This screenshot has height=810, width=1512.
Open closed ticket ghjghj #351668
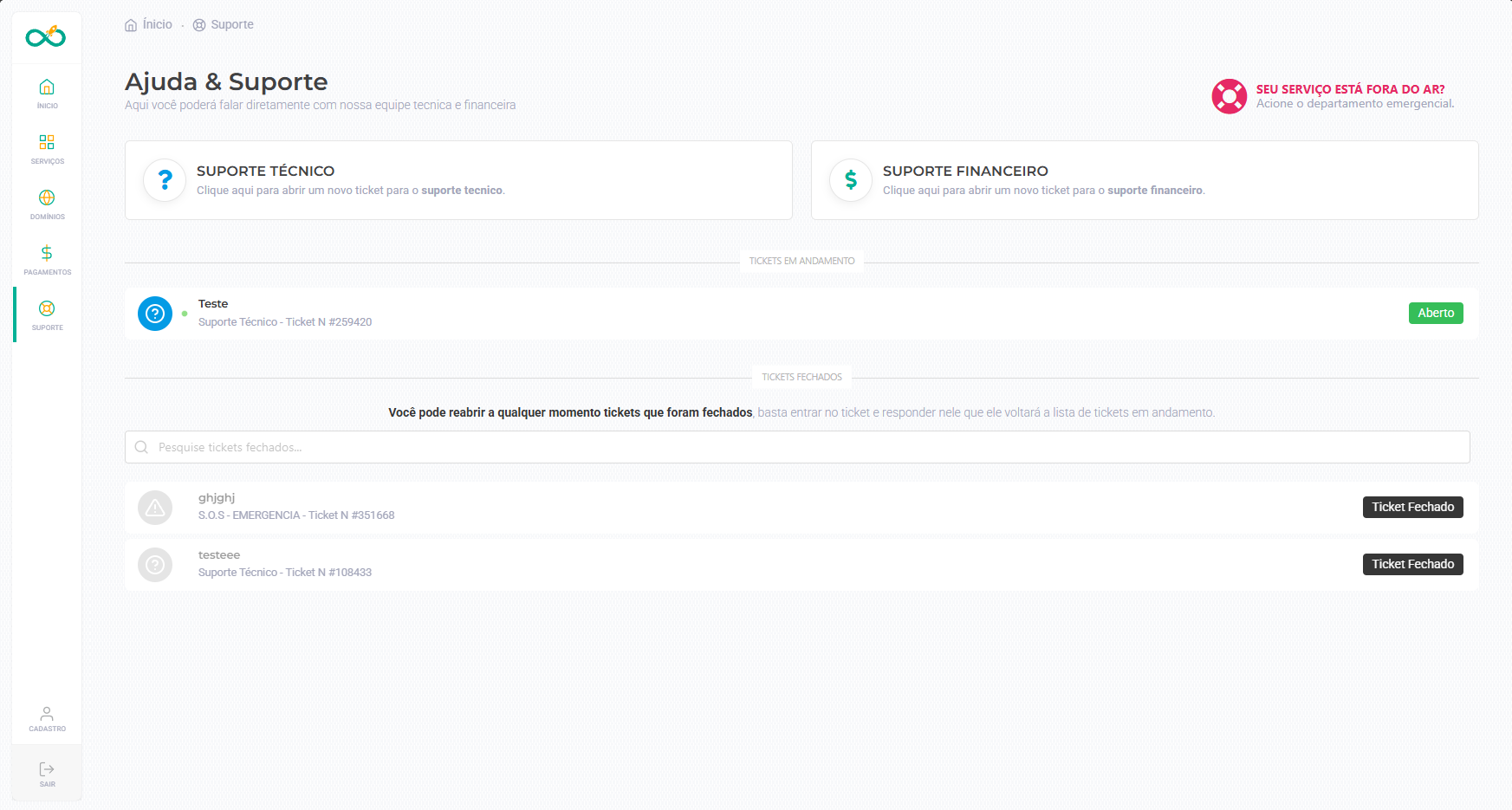coord(295,507)
